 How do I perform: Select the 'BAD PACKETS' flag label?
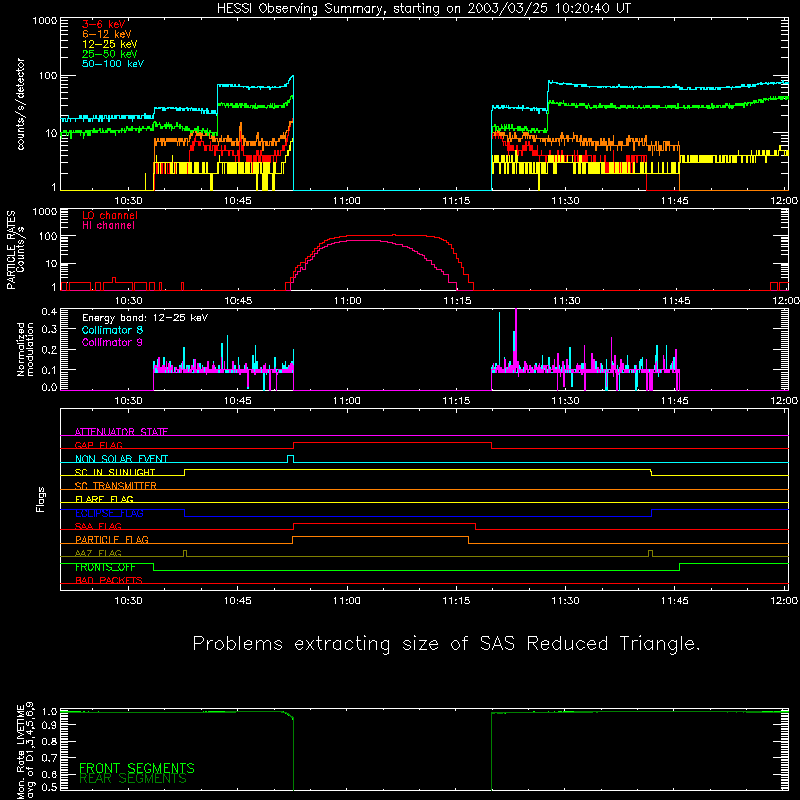coord(109,580)
